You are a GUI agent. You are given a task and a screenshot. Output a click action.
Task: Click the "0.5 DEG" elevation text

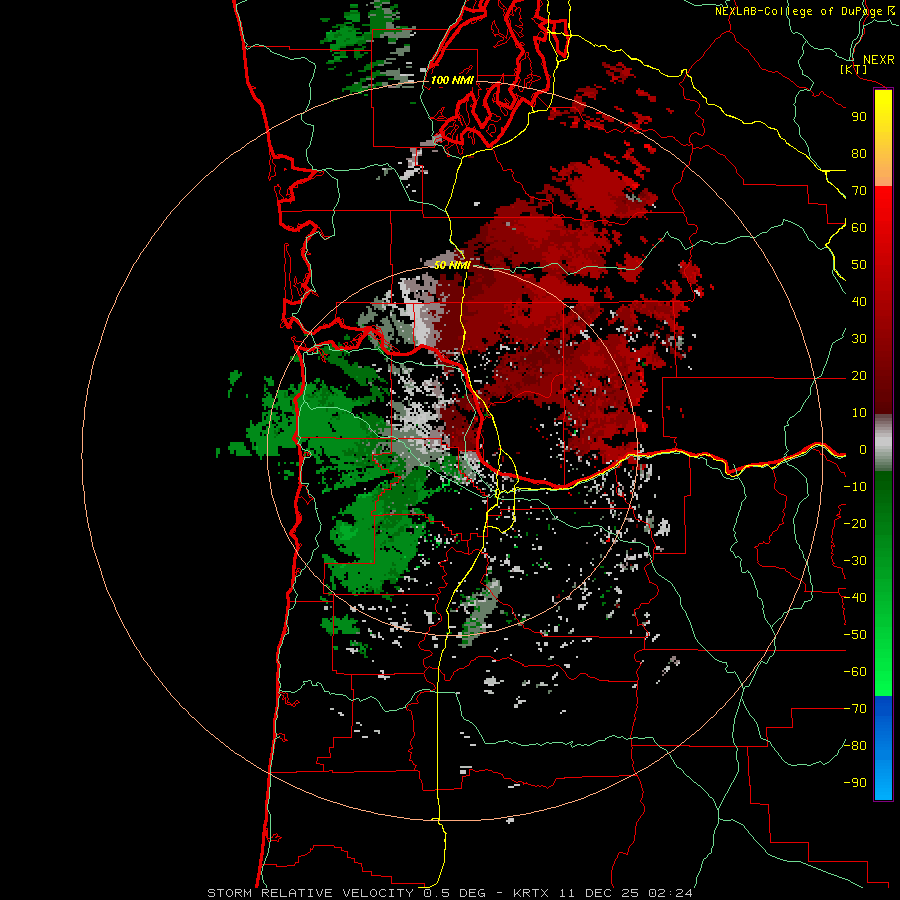(455, 893)
